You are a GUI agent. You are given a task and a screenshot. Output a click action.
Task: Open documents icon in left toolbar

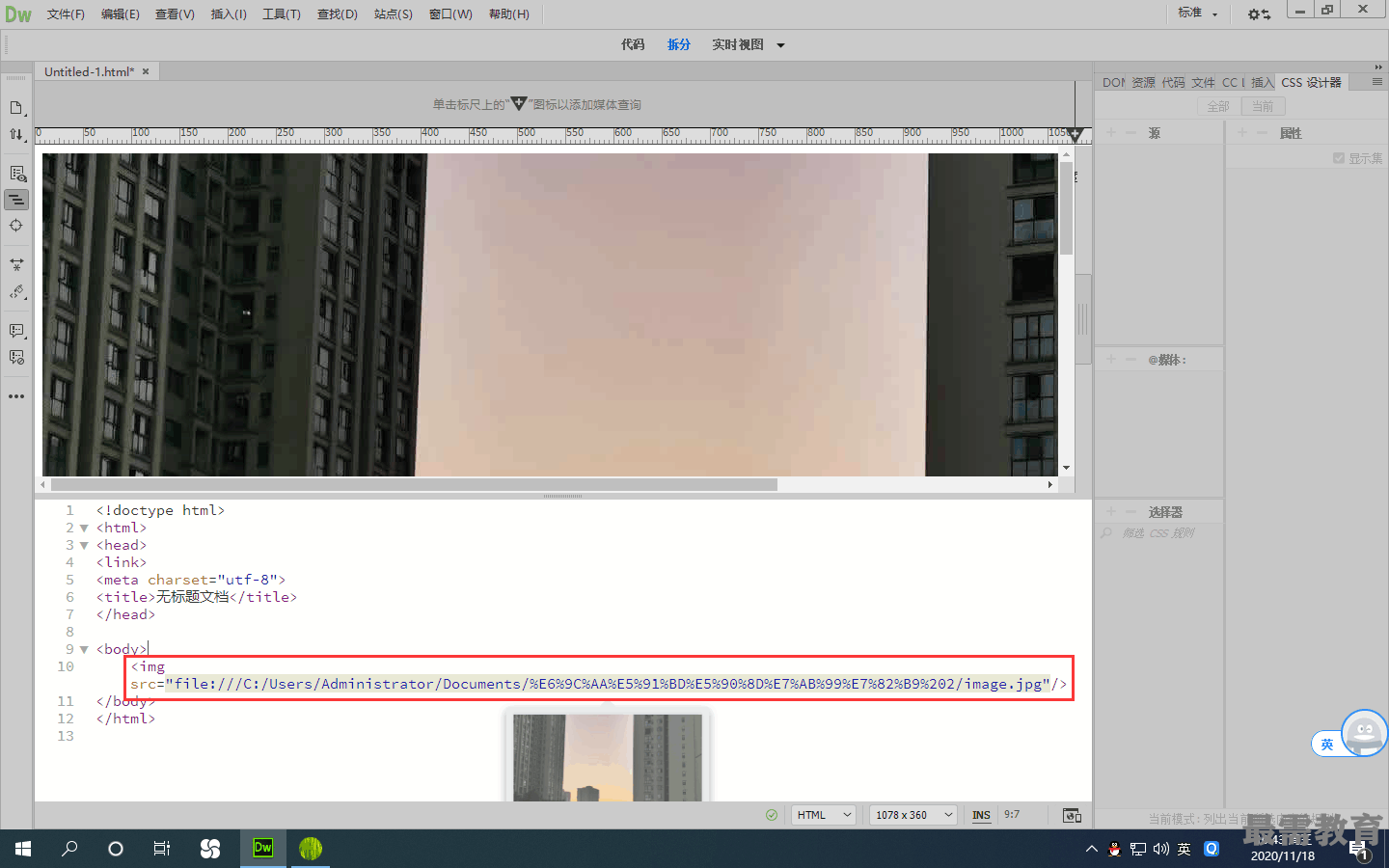pyautogui.click(x=16, y=108)
